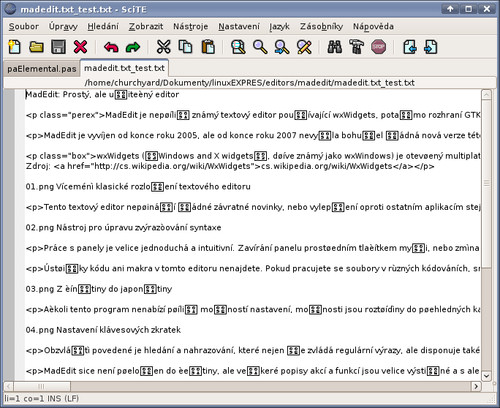The width and height of the screenshot is (500, 408).
Task: Open the Nástroje menu
Action: [191, 26]
